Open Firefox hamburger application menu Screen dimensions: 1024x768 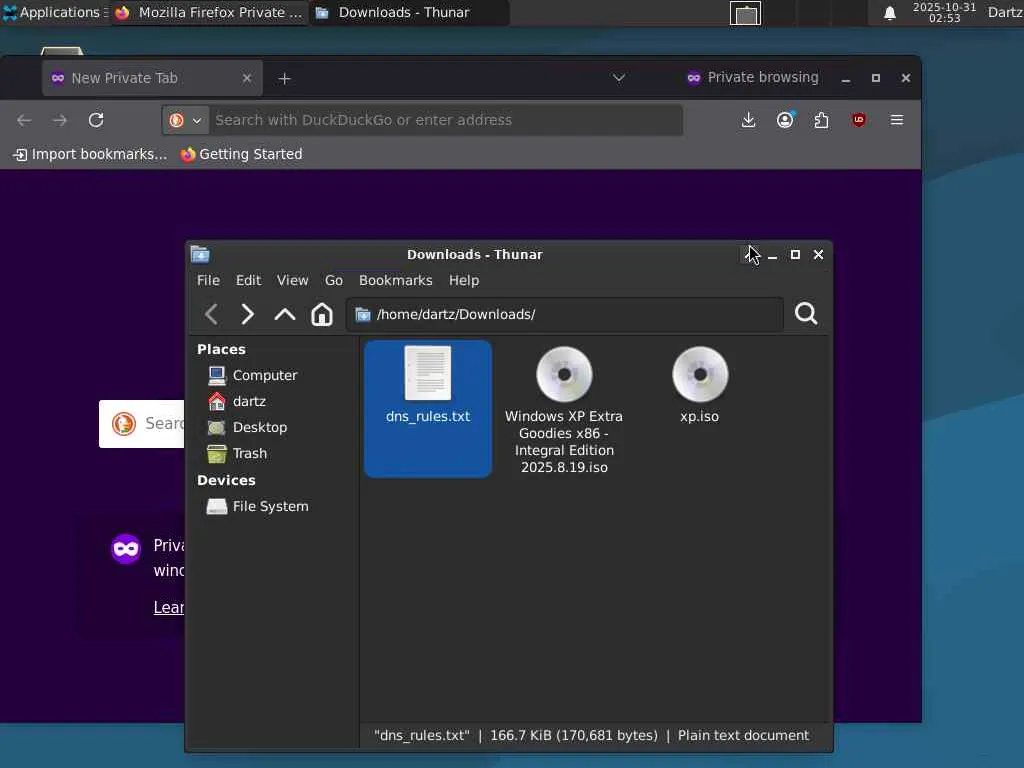[x=897, y=120]
